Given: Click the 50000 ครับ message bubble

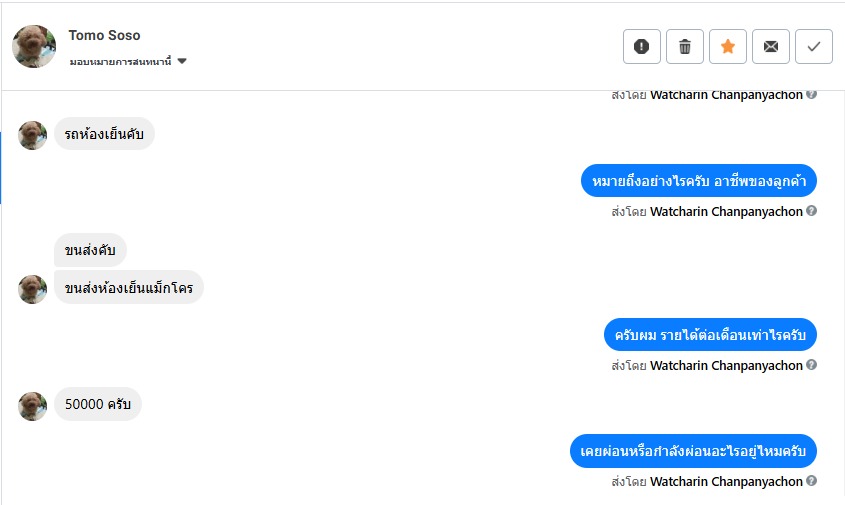Looking at the screenshot, I should (x=98, y=404).
